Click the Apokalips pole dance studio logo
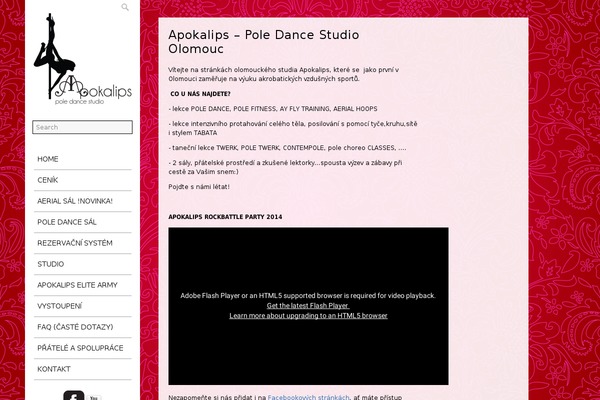This screenshot has height=400, width=600. pos(83,59)
